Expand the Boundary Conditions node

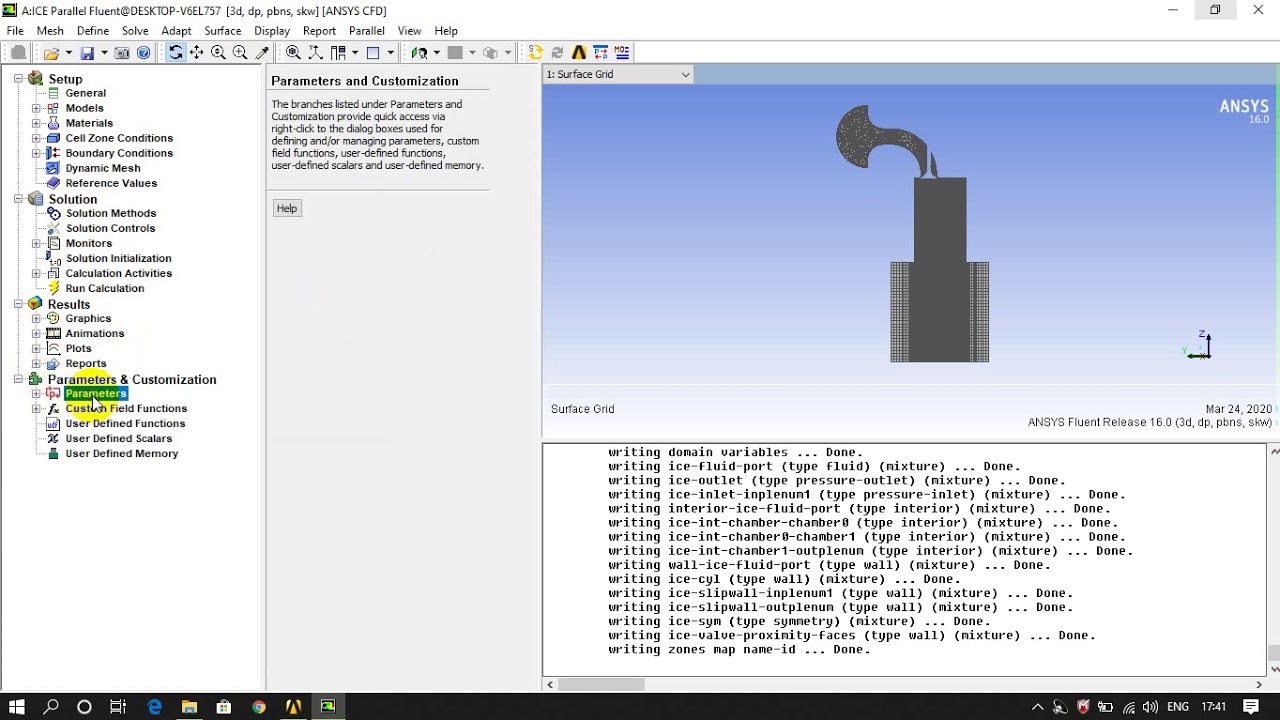click(x=36, y=153)
